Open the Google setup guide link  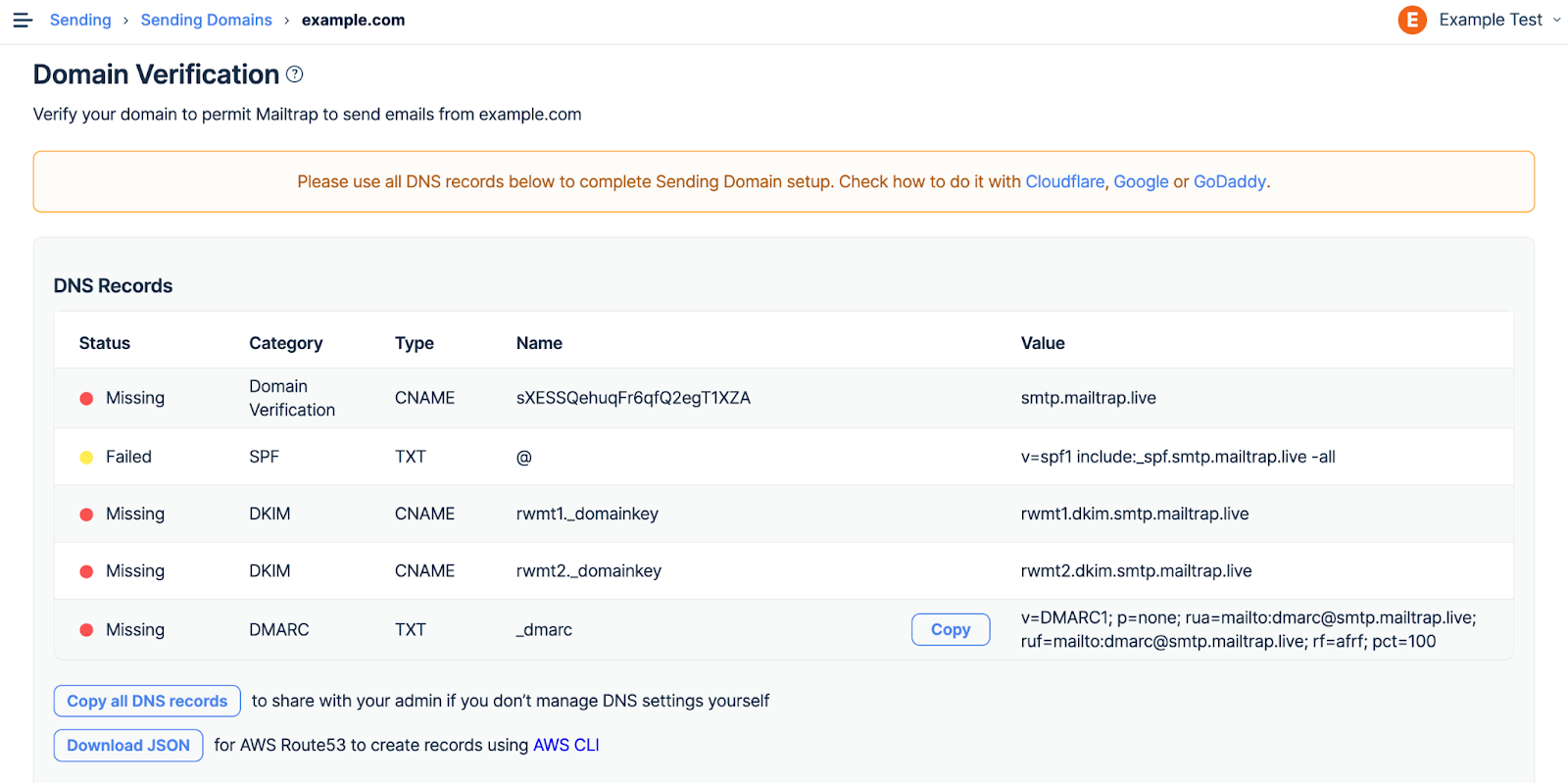click(x=1141, y=181)
